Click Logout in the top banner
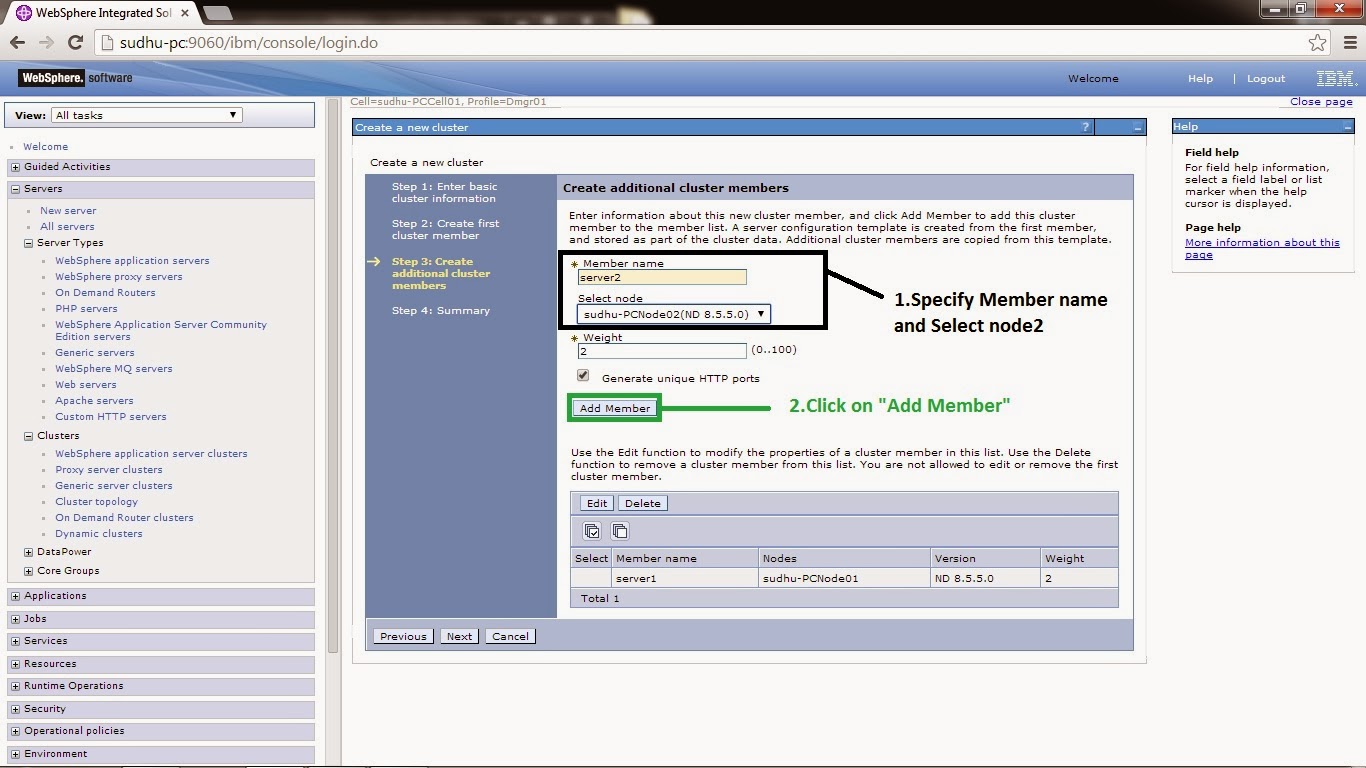This screenshot has width=1366, height=768. (1266, 79)
